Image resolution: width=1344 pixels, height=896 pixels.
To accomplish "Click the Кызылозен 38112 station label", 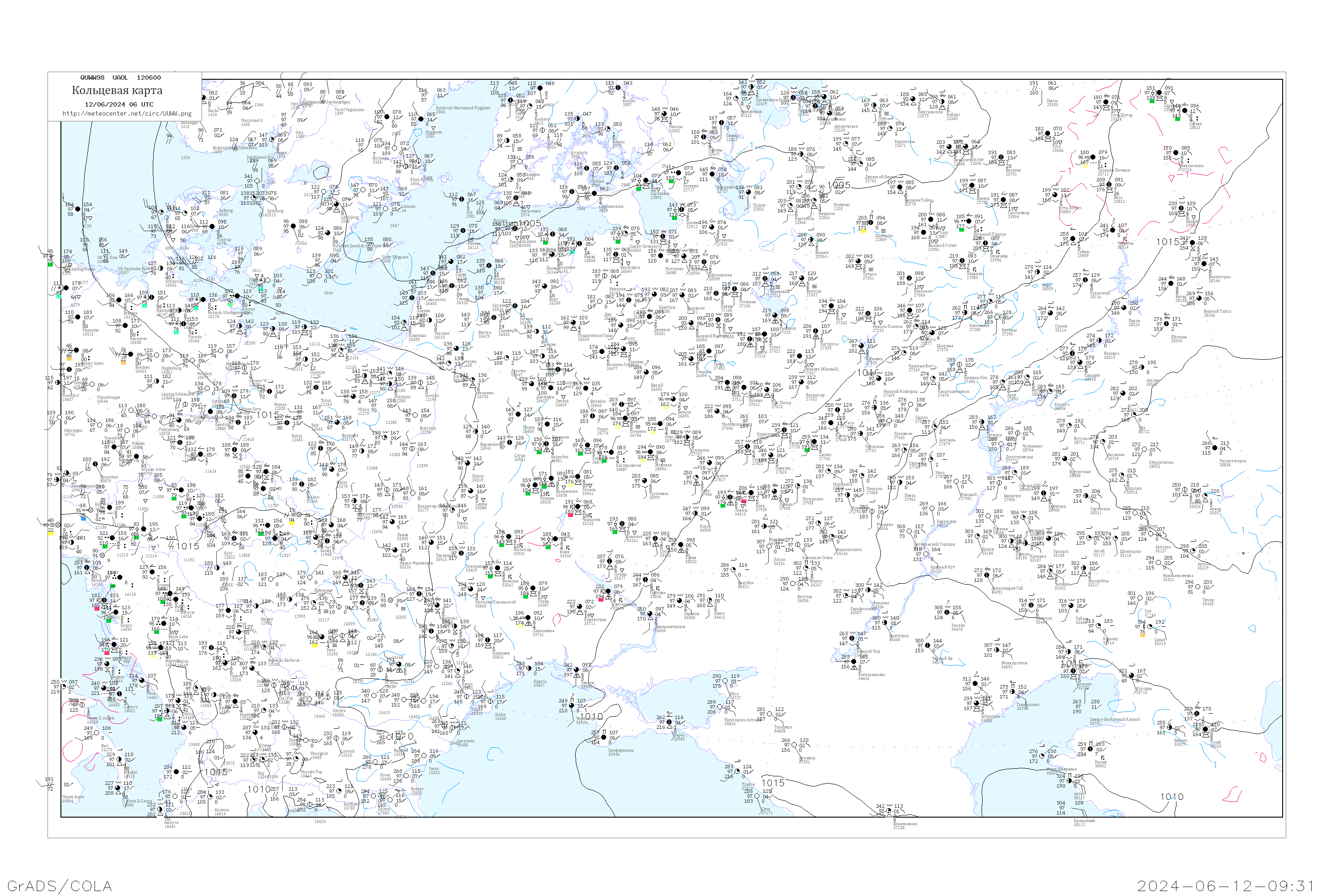I will 1084,822.
